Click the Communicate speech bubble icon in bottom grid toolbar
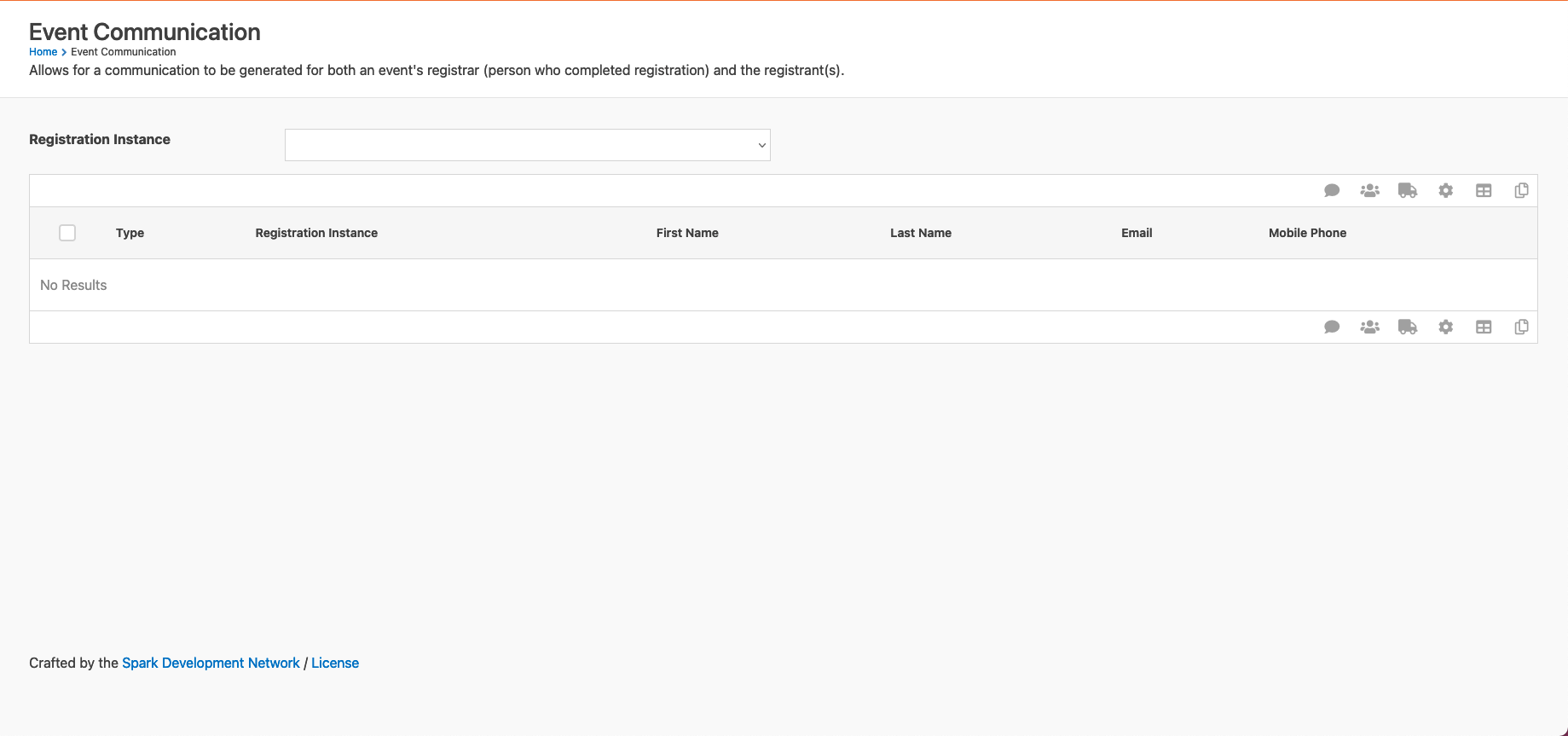The image size is (1568, 736). click(x=1332, y=327)
